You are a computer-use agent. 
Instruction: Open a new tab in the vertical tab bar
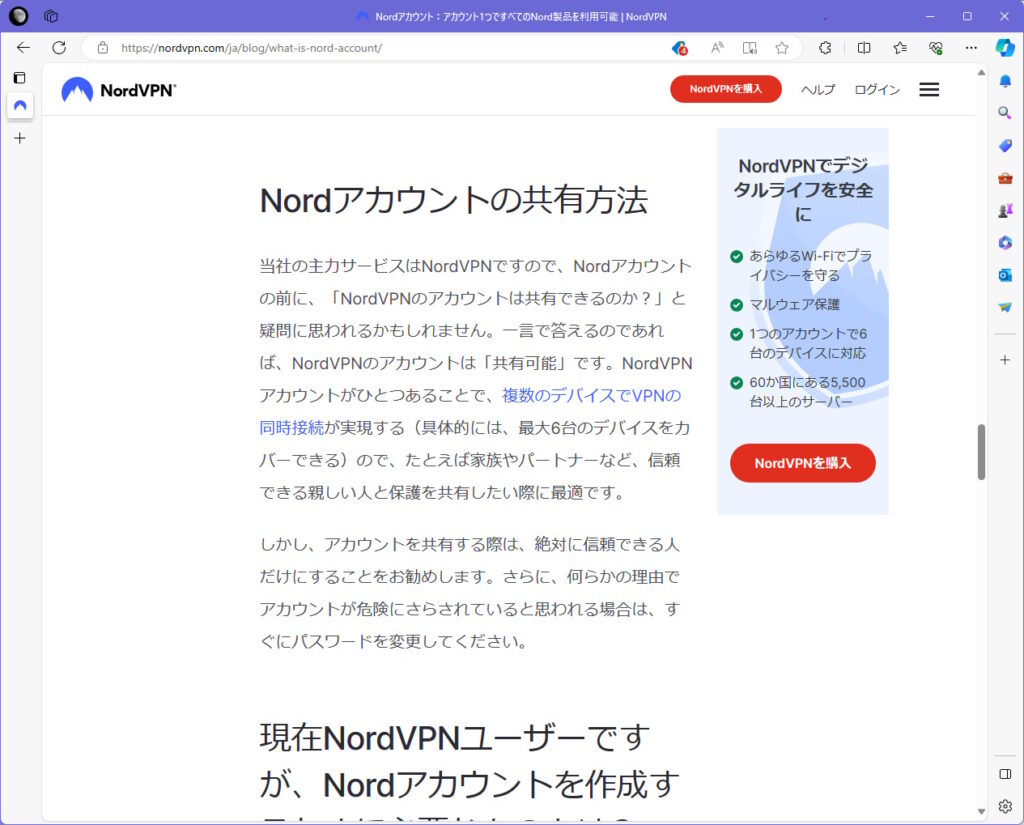pos(20,138)
